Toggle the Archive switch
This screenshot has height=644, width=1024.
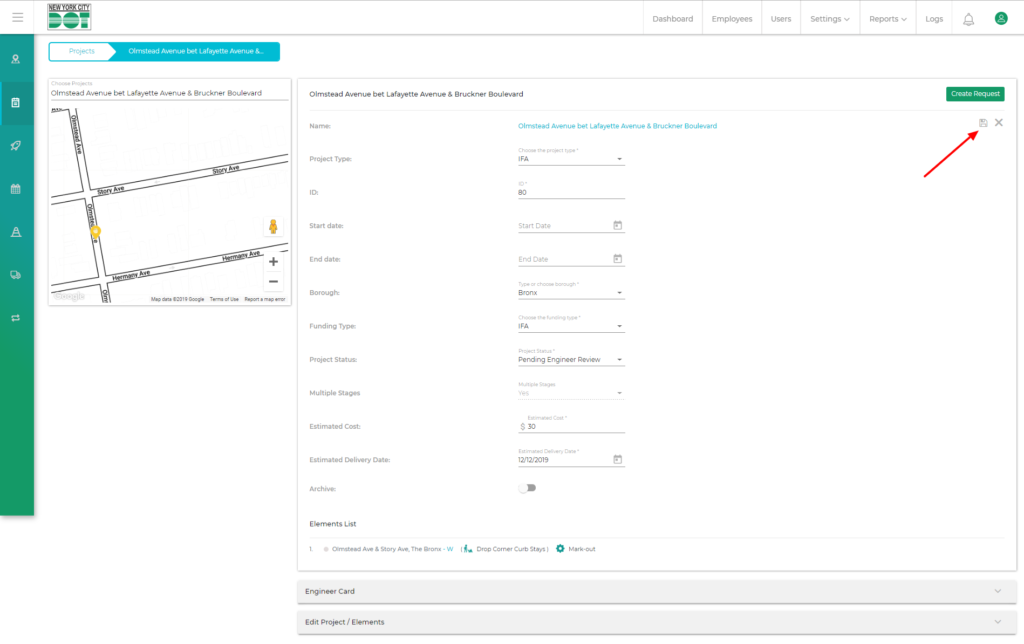(527, 488)
